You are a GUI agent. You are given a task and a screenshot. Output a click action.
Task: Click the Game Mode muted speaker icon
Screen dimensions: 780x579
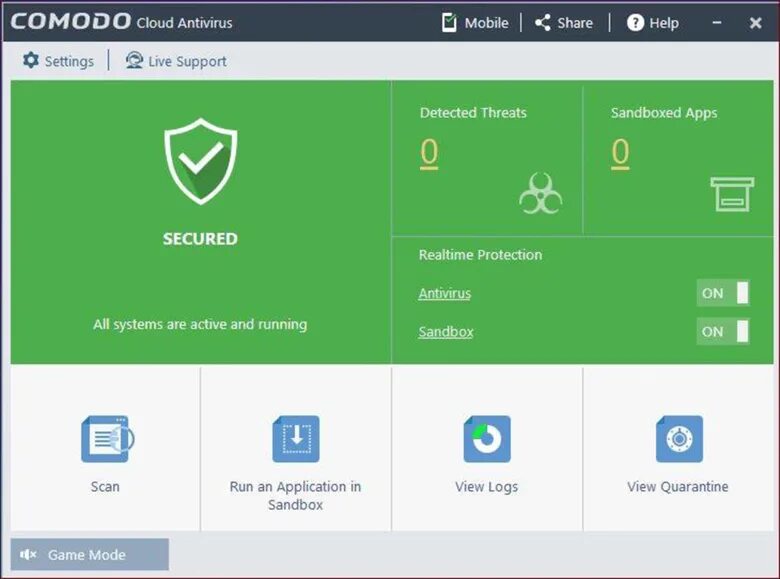pos(28,554)
